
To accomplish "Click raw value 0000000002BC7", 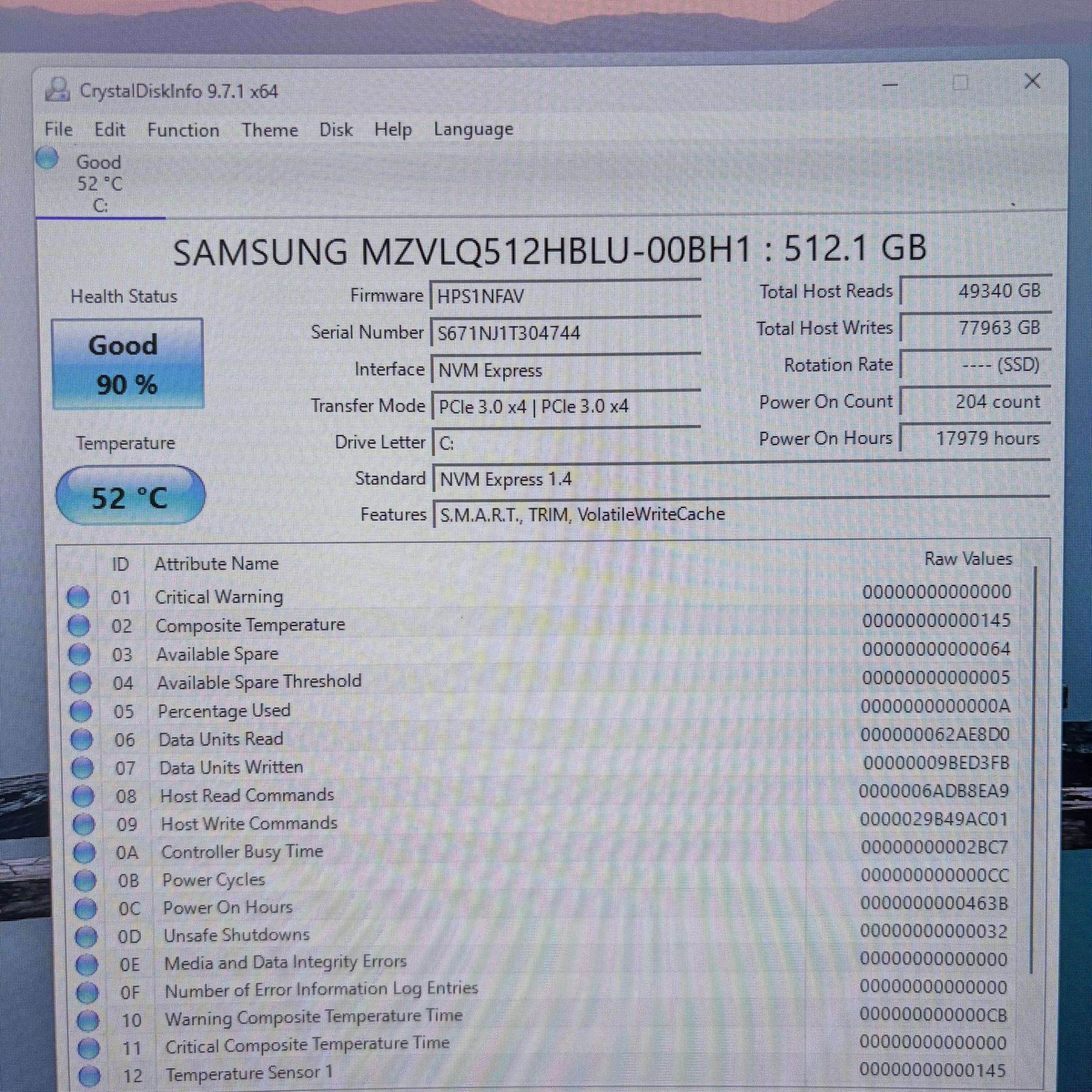I will coord(934,848).
